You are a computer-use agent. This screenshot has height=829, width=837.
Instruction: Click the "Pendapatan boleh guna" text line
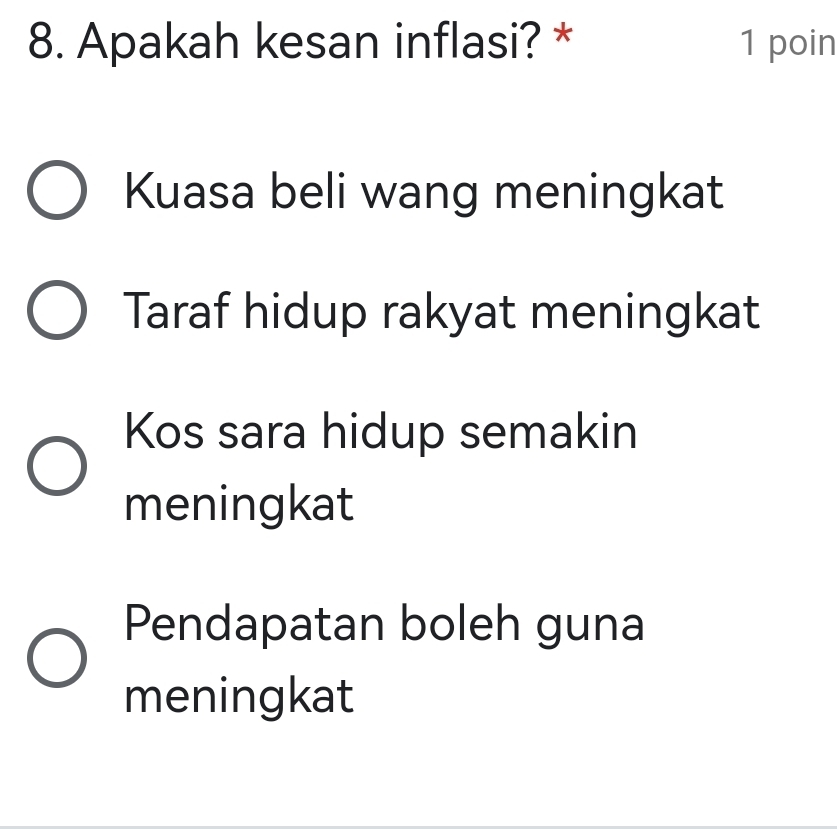click(x=386, y=626)
